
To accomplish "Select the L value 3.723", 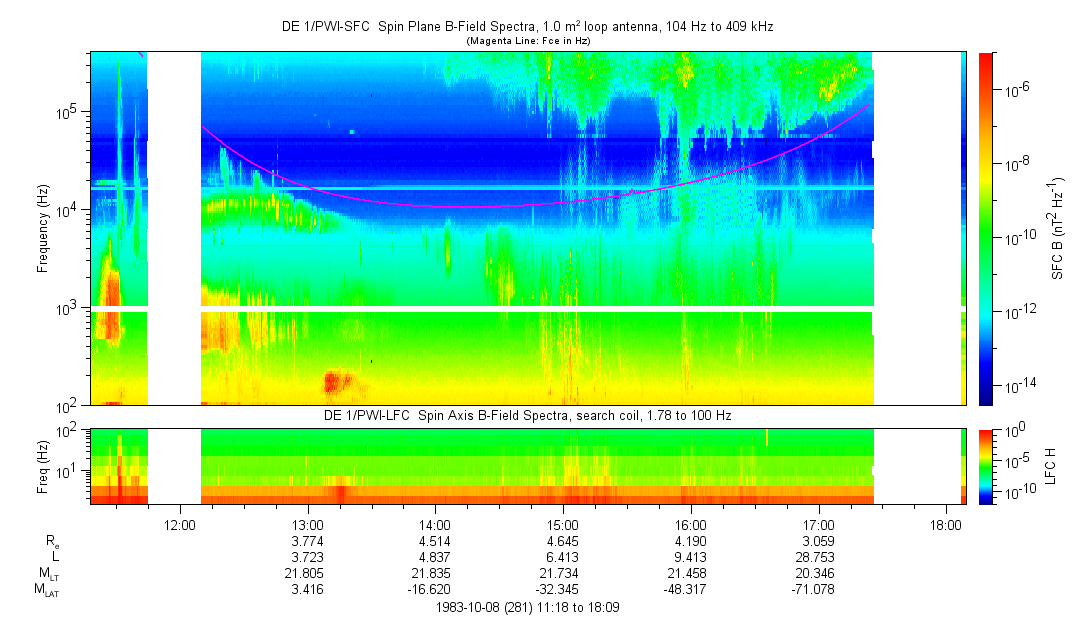I will click(x=308, y=557).
